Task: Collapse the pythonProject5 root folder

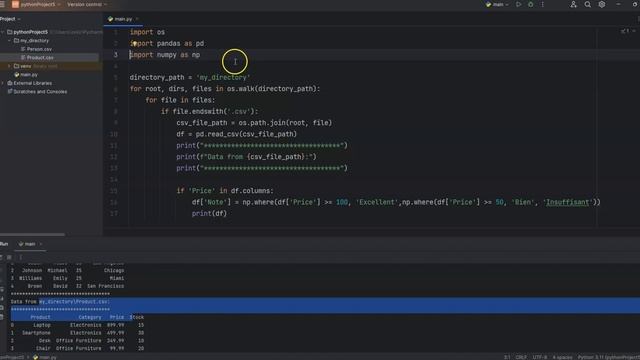Action: tap(3, 32)
